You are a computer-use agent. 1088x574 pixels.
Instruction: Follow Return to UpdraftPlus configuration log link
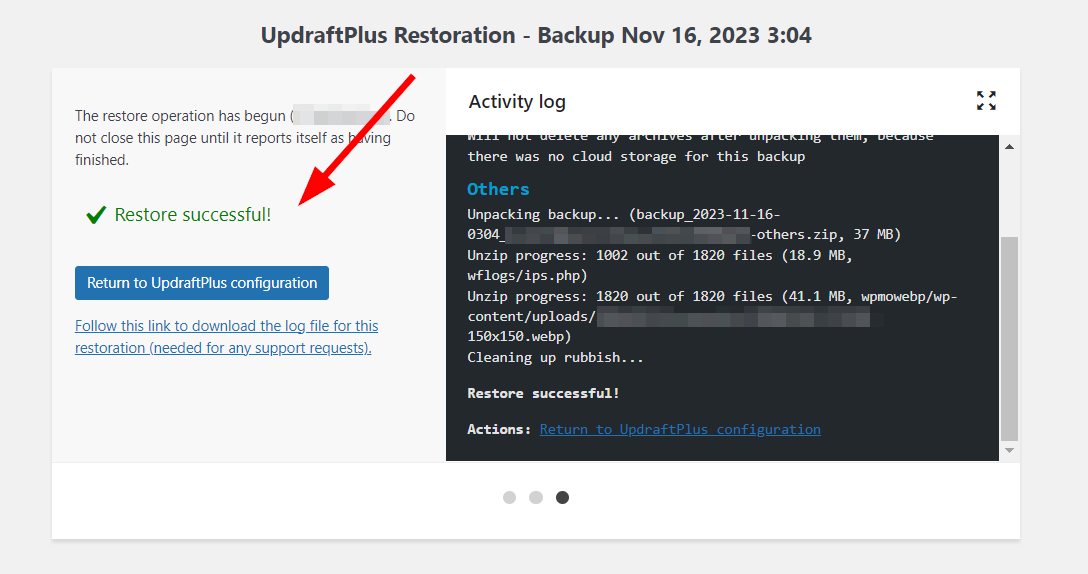tap(680, 429)
